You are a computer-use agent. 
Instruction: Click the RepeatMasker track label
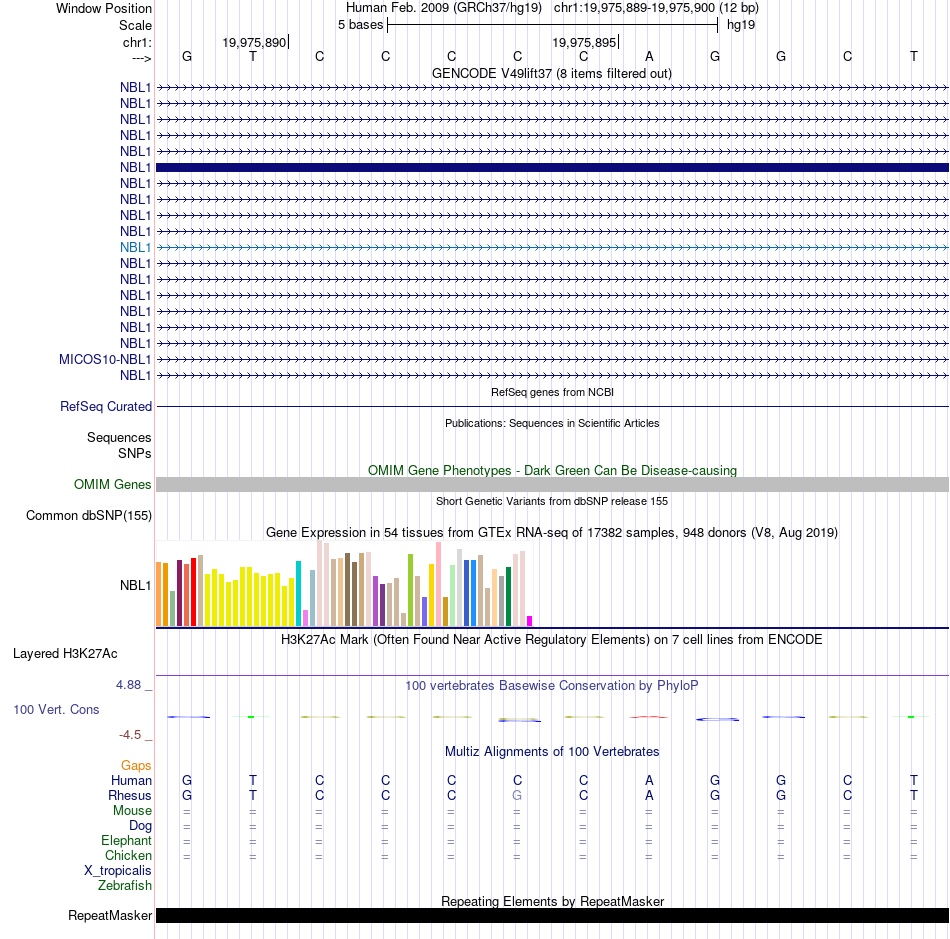coord(110,915)
